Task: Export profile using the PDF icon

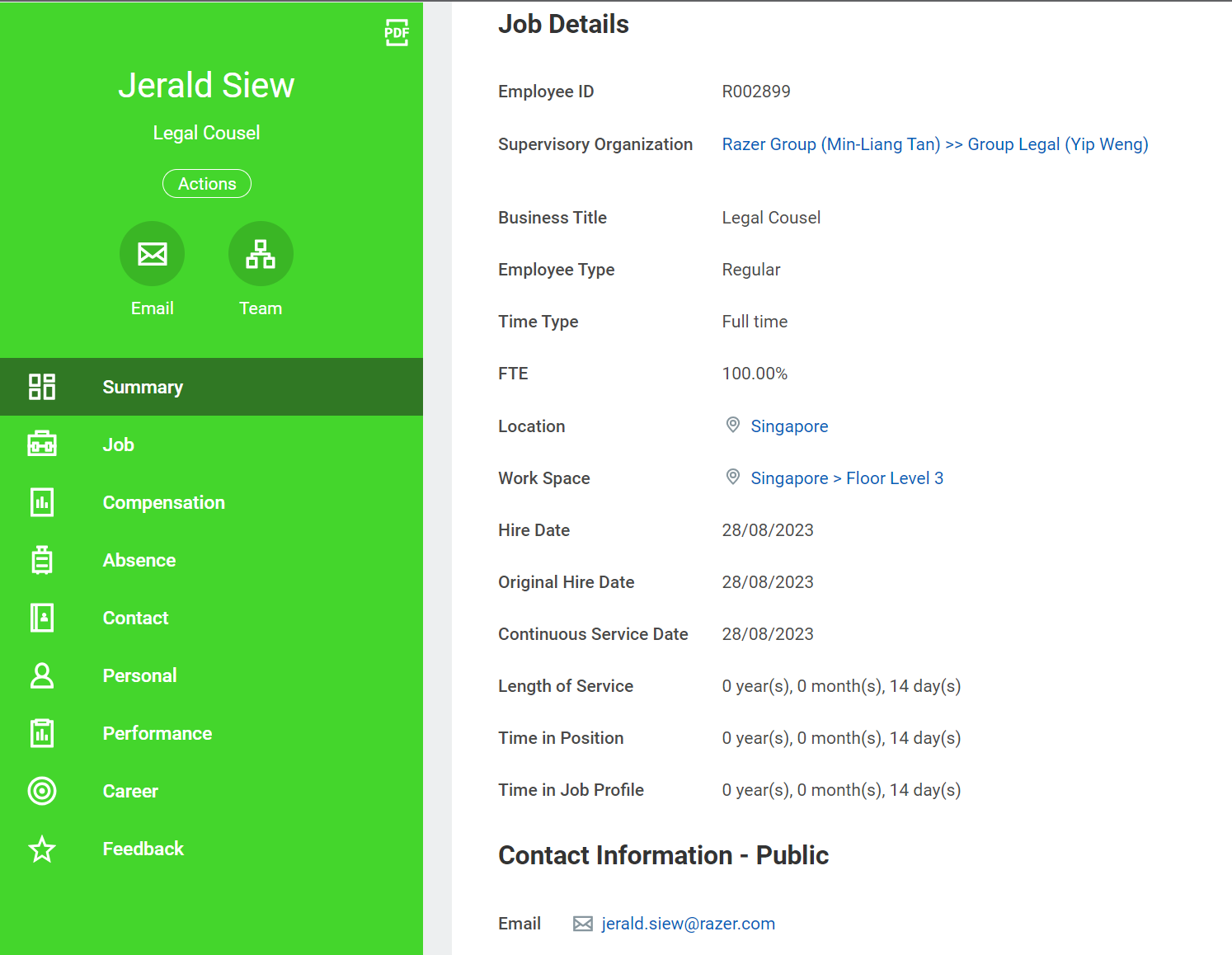Action: (397, 33)
